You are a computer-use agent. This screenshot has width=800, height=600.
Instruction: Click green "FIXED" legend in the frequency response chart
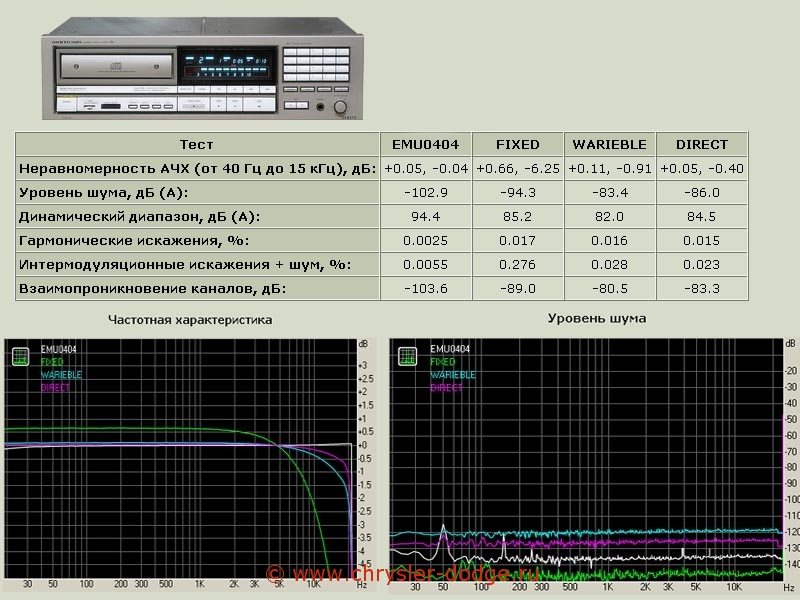52,362
